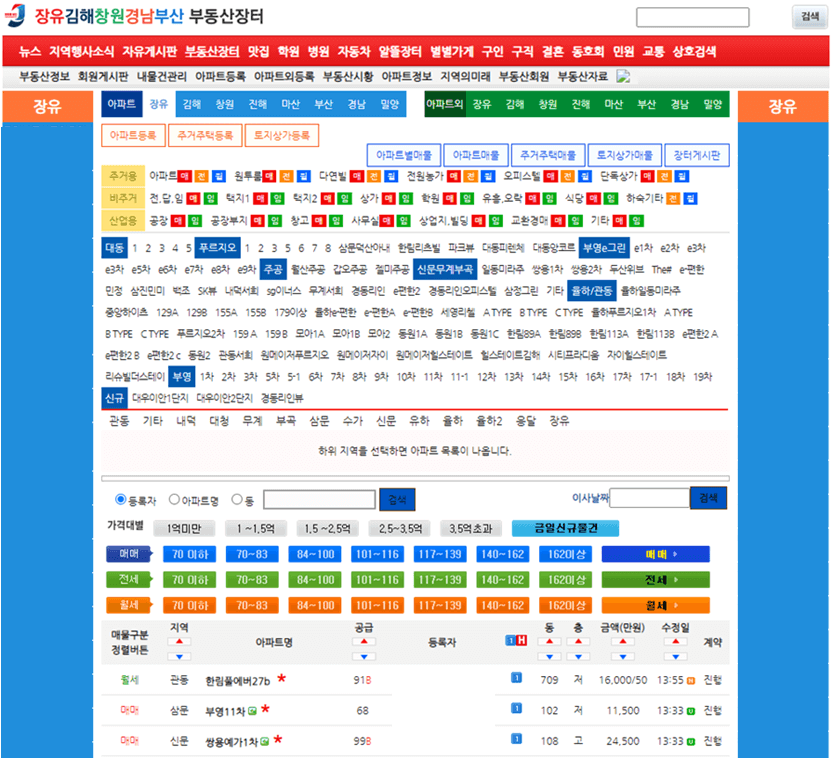Click the 매 sale badge next to 아파트
Viewport: 832px width, 758px height.
point(184,176)
